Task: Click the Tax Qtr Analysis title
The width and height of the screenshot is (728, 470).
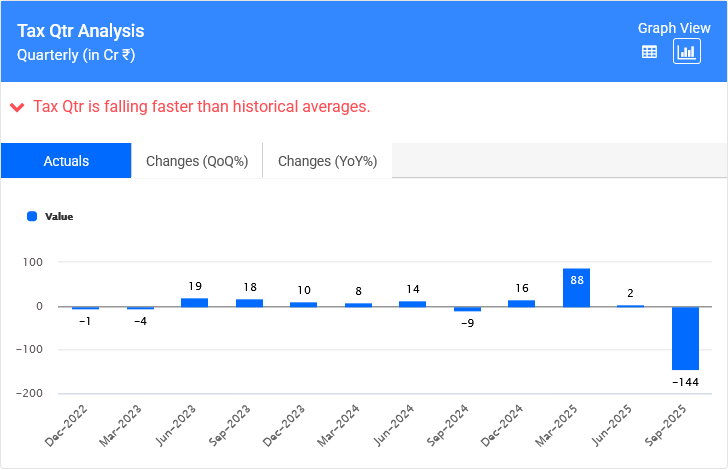Action: pos(81,32)
